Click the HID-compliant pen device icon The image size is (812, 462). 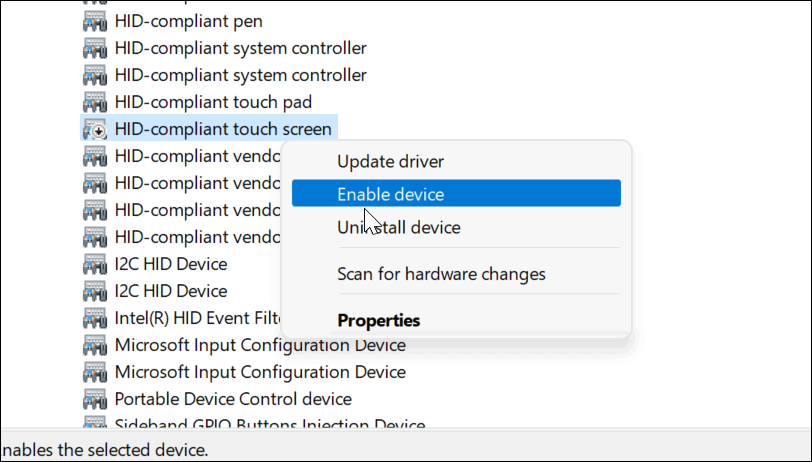tap(95, 21)
